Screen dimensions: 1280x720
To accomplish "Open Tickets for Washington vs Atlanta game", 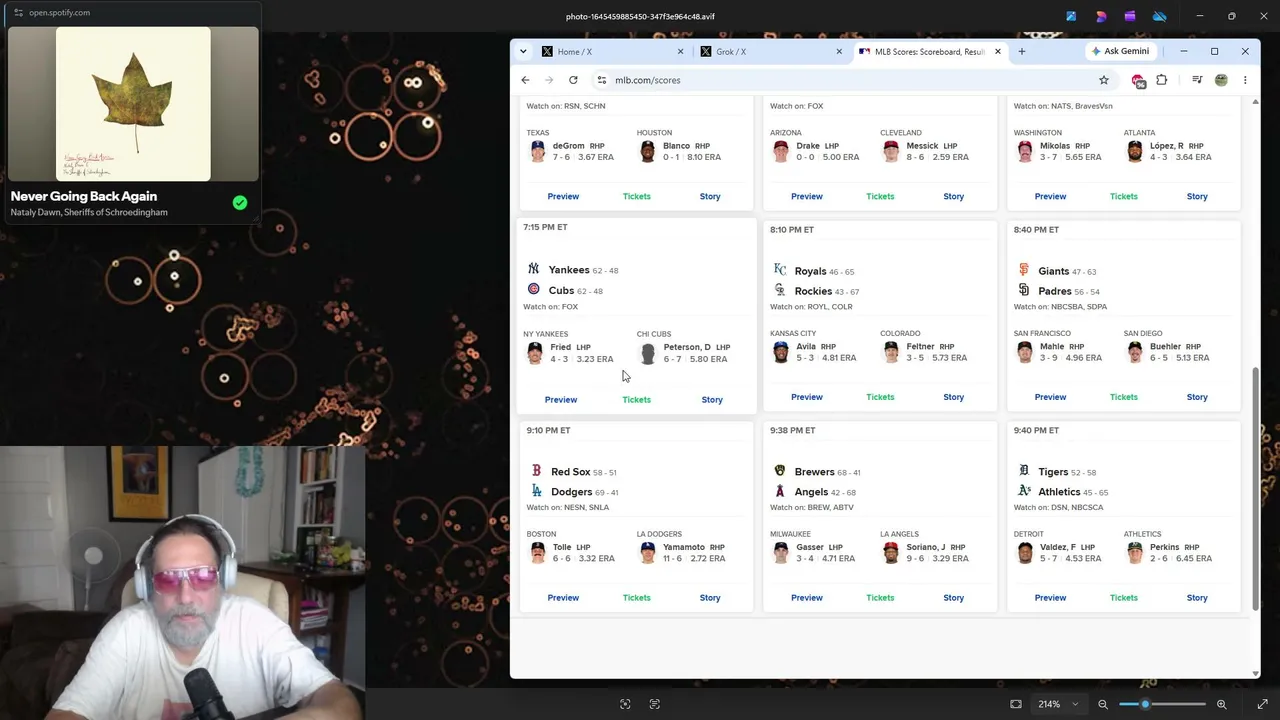I will click(x=1124, y=196).
